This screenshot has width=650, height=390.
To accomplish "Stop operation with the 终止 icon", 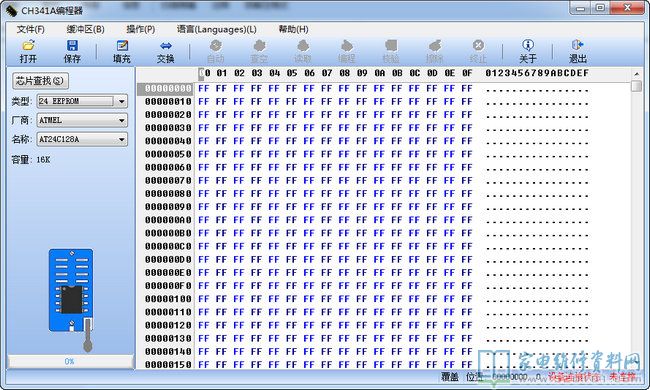I will 478,51.
